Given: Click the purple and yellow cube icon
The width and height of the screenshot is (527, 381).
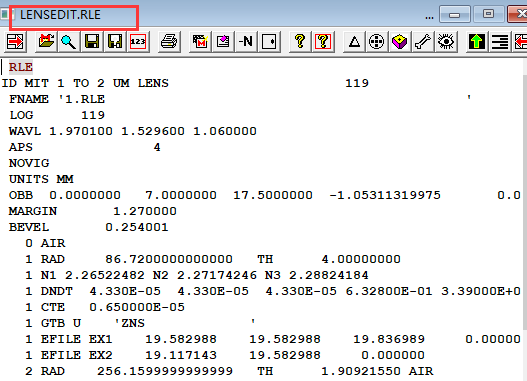Looking at the screenshot, I should click(x=400, y=42).
